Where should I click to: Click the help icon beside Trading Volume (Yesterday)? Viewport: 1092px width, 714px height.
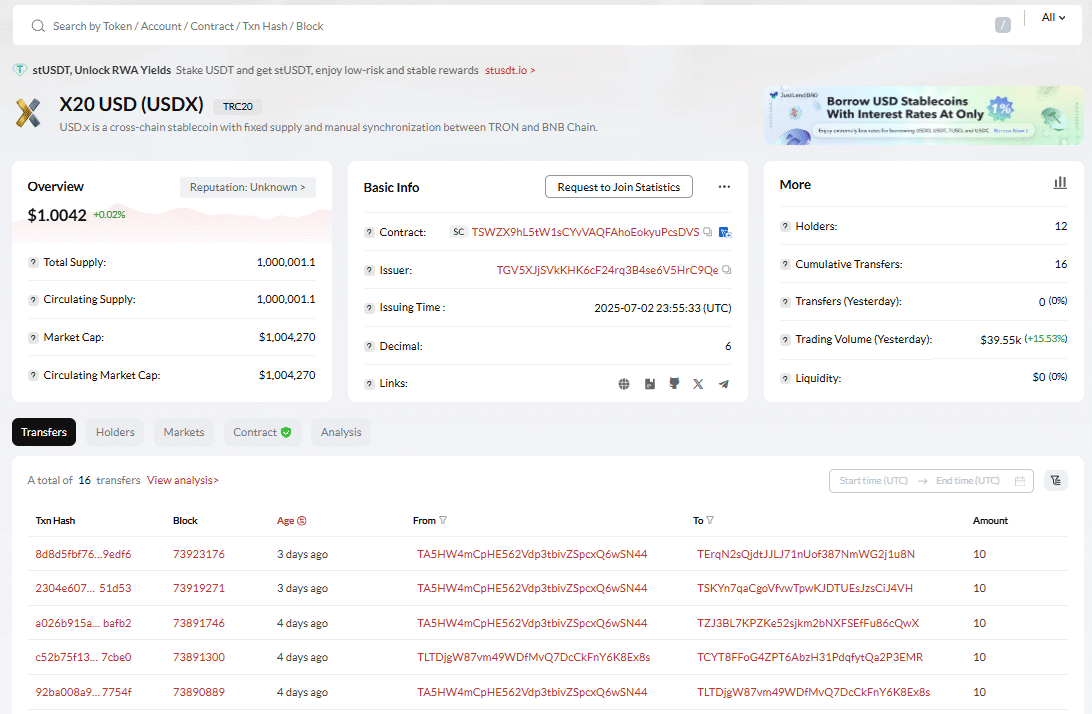pyautogui.click(x=785, y=340)
